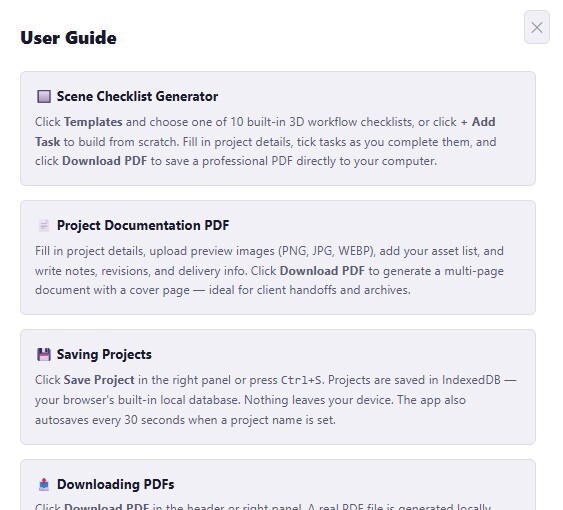Click bold Download PDF in checklist card

[105, 161]
